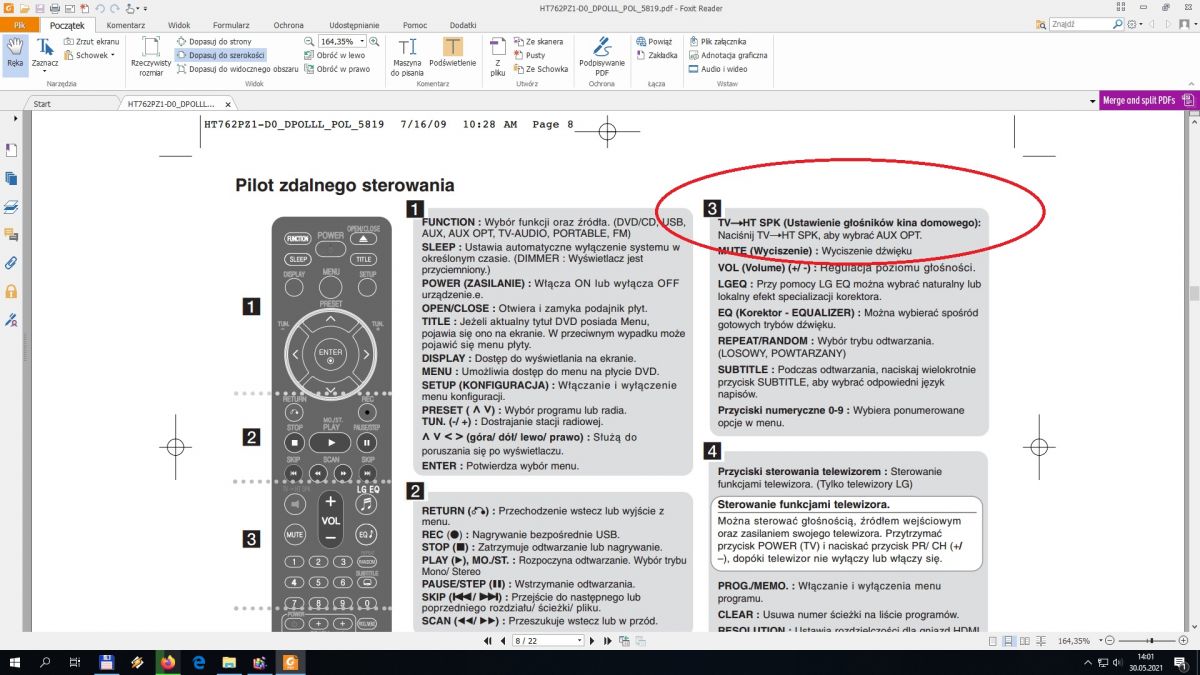
Task: Open the layers side panel
Action: coord(11,207)
